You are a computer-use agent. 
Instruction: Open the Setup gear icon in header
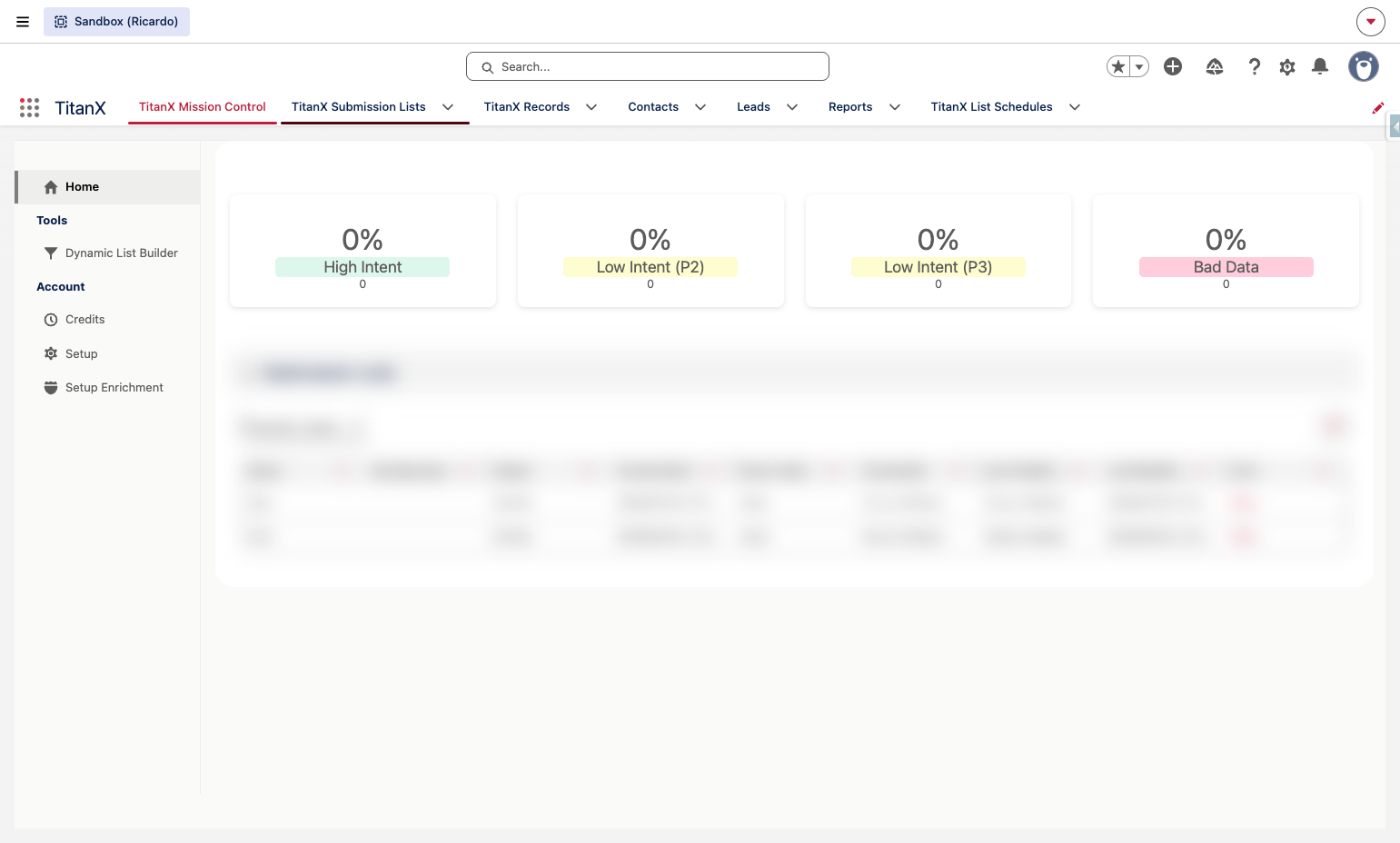click(x=1287, y=66)
